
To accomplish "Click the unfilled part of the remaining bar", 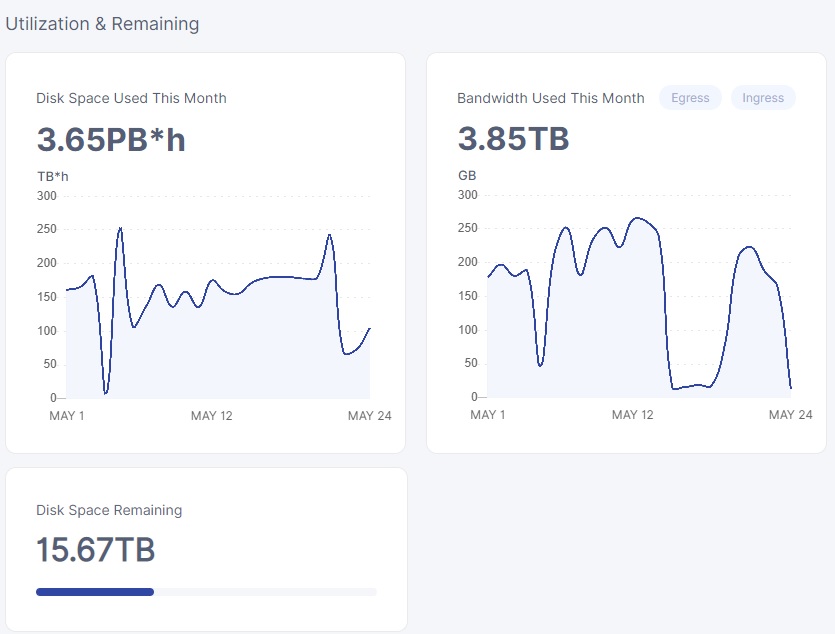I will click(x=265, y=592).
